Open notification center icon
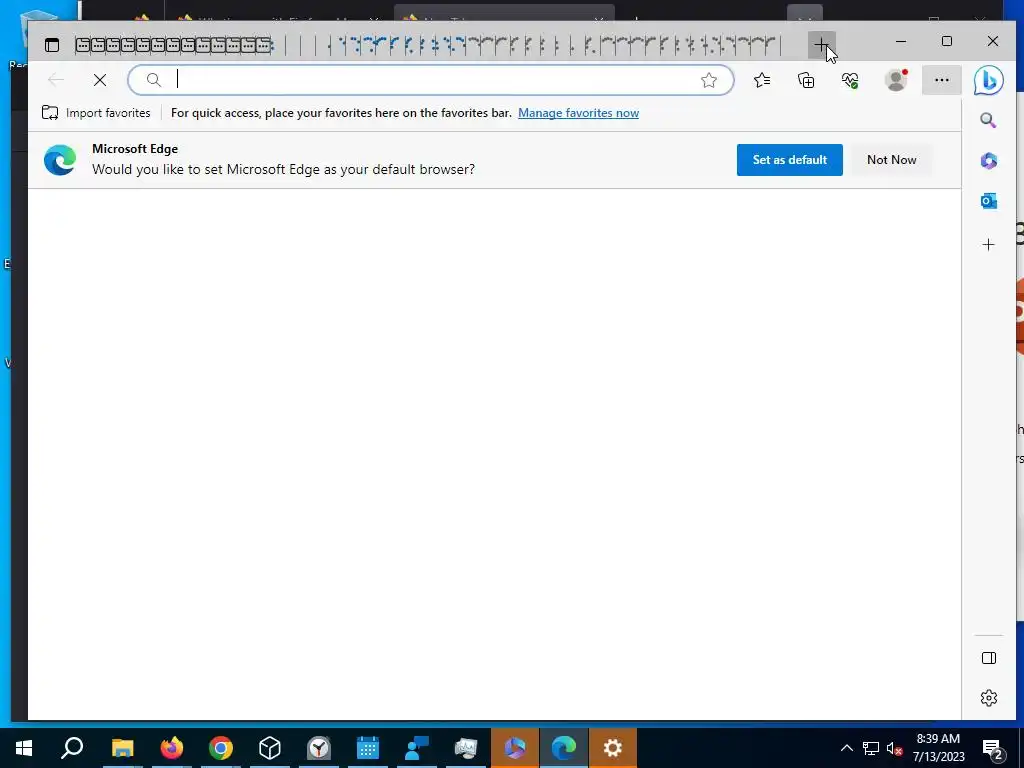The height and width of the screenshot is (768, 1024). (x=993, y=749)
